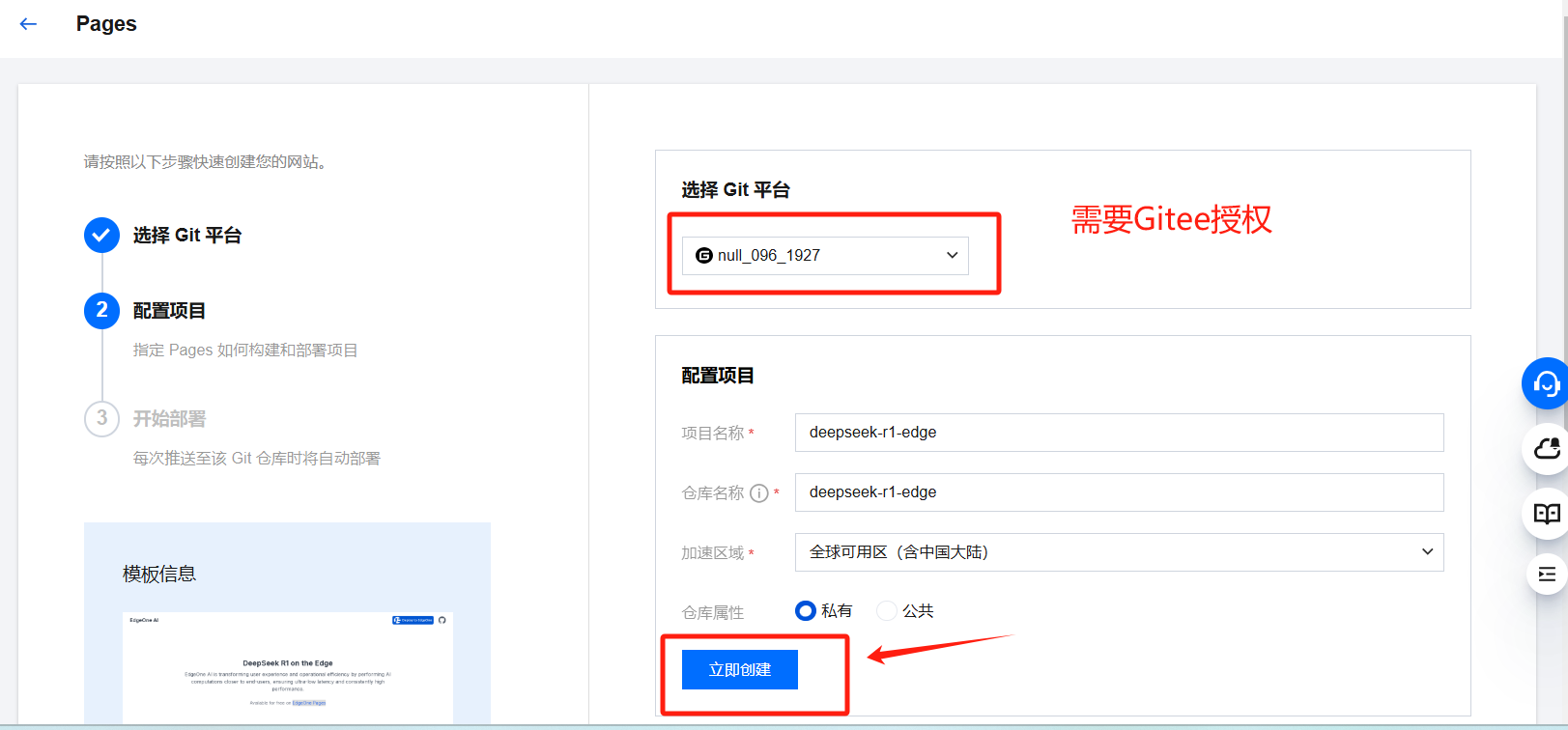1568x730 pixels.
Task: Focus the 项目名称 input field
Action: coord(1119,433)
